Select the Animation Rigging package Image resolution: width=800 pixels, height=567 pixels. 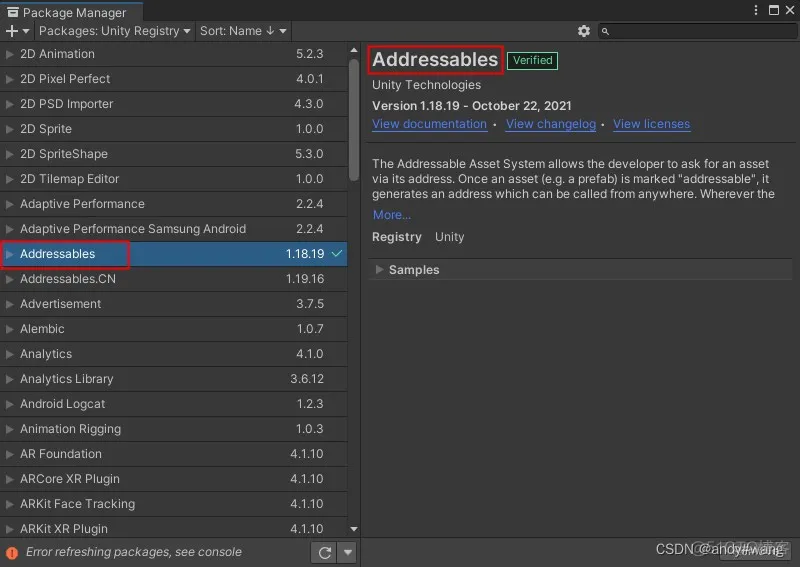click(x=173, y=429)
